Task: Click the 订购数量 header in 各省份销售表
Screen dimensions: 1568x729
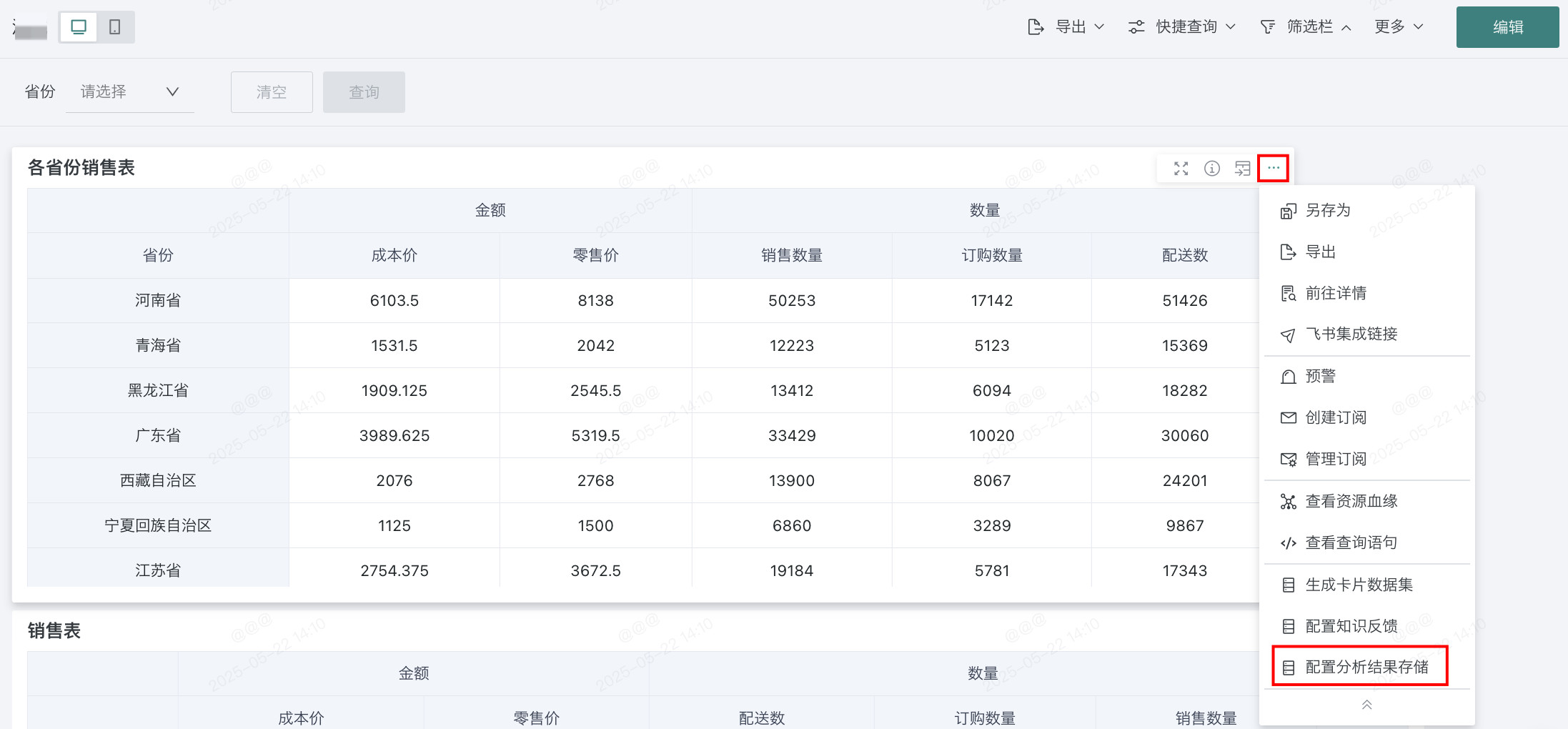Action: (992, 255)
